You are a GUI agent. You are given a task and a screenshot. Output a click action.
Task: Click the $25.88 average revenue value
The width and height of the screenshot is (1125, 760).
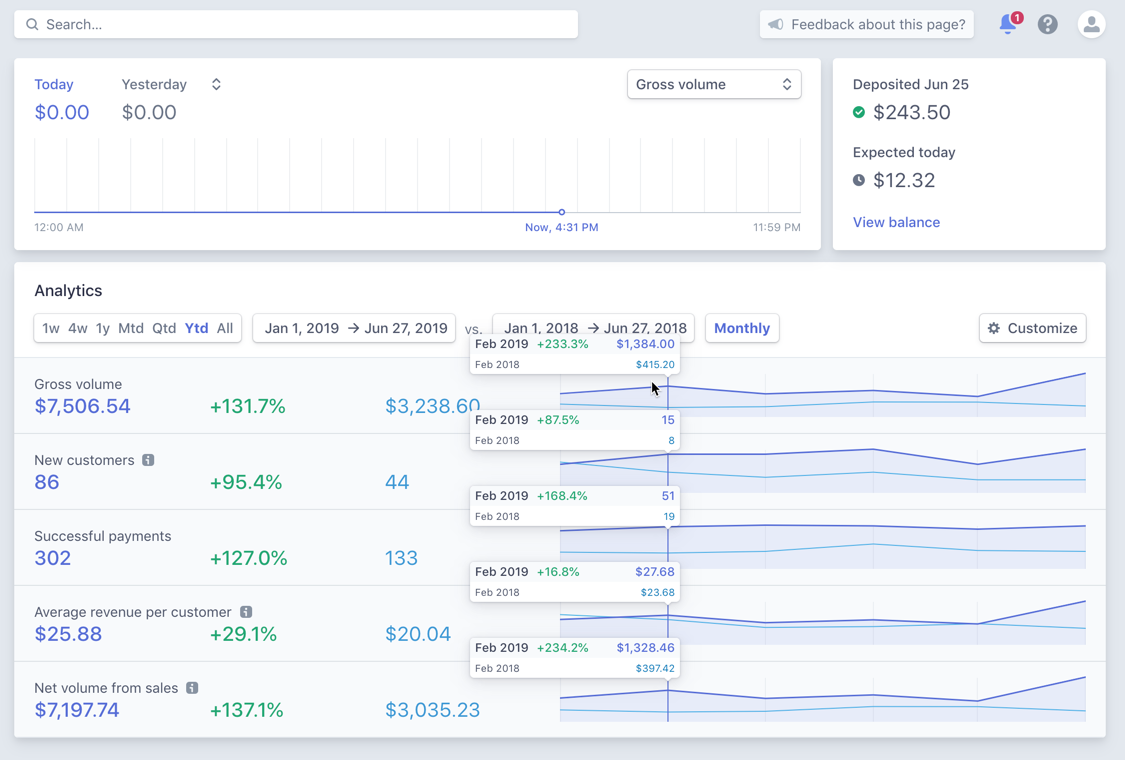coord(68,634)
